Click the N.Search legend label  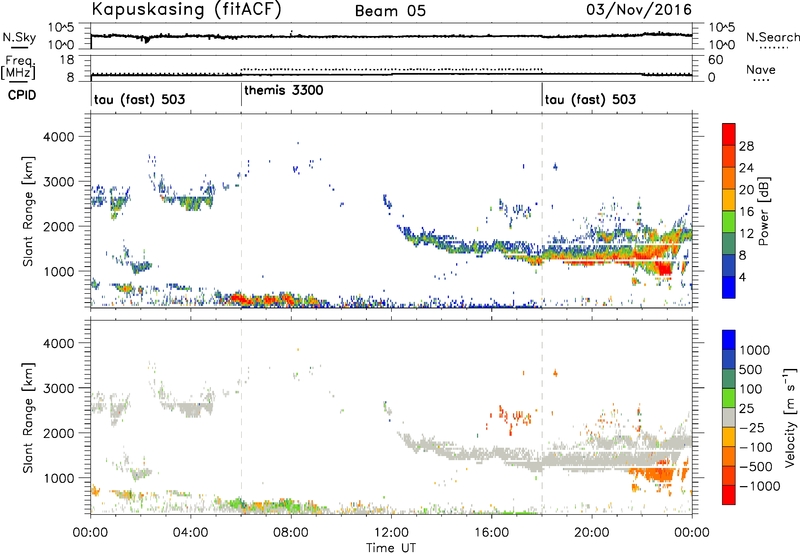coord(772,37)
